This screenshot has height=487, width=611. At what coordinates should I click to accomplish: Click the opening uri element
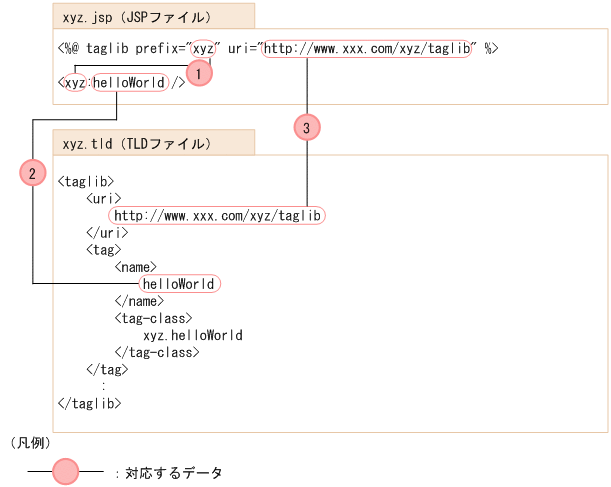tap(104, 198)
